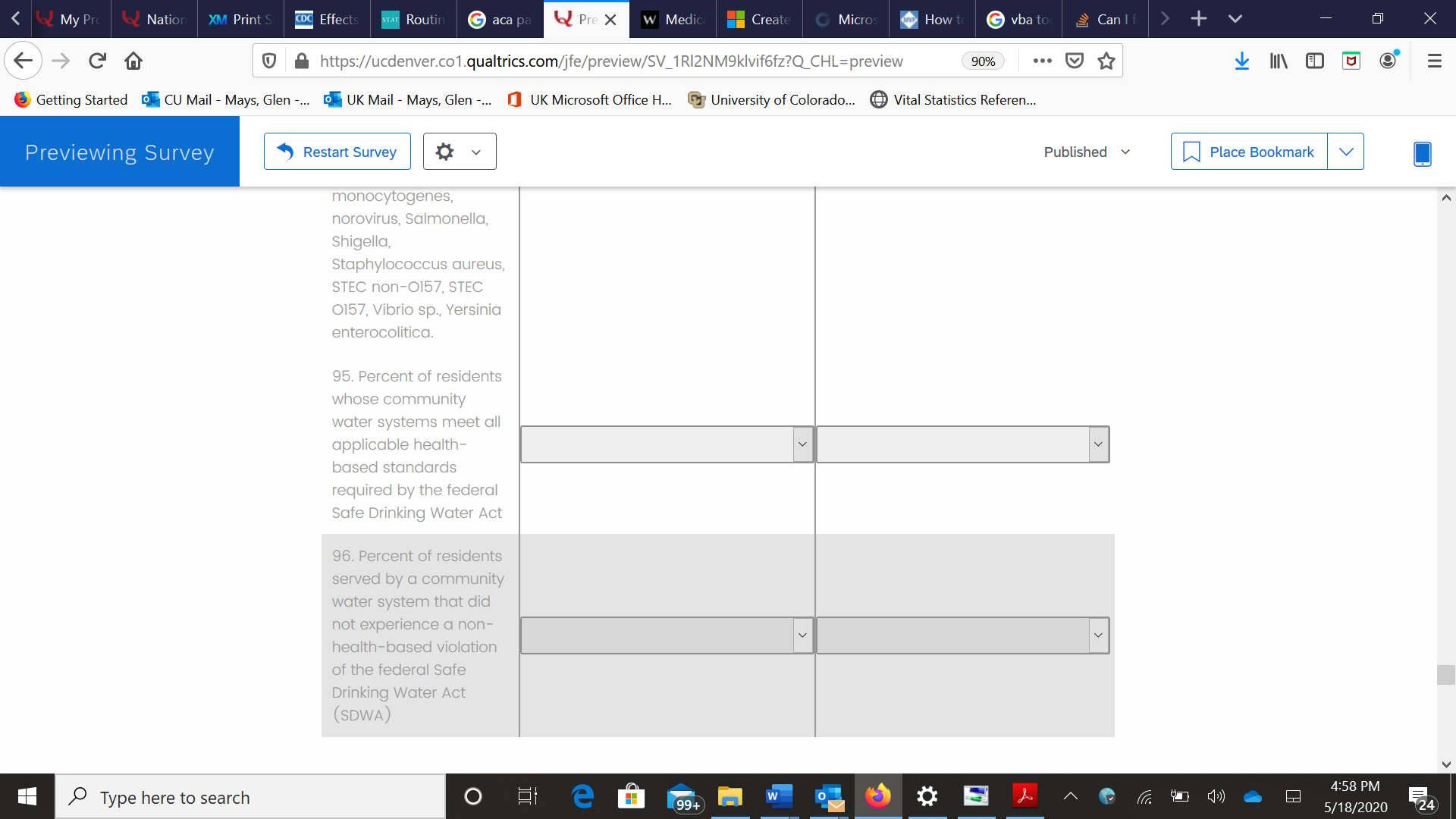Expand the Published status dropdown
Image resolution: width=1456 pixels, height=819 pixels.
tap(1087, 152)
